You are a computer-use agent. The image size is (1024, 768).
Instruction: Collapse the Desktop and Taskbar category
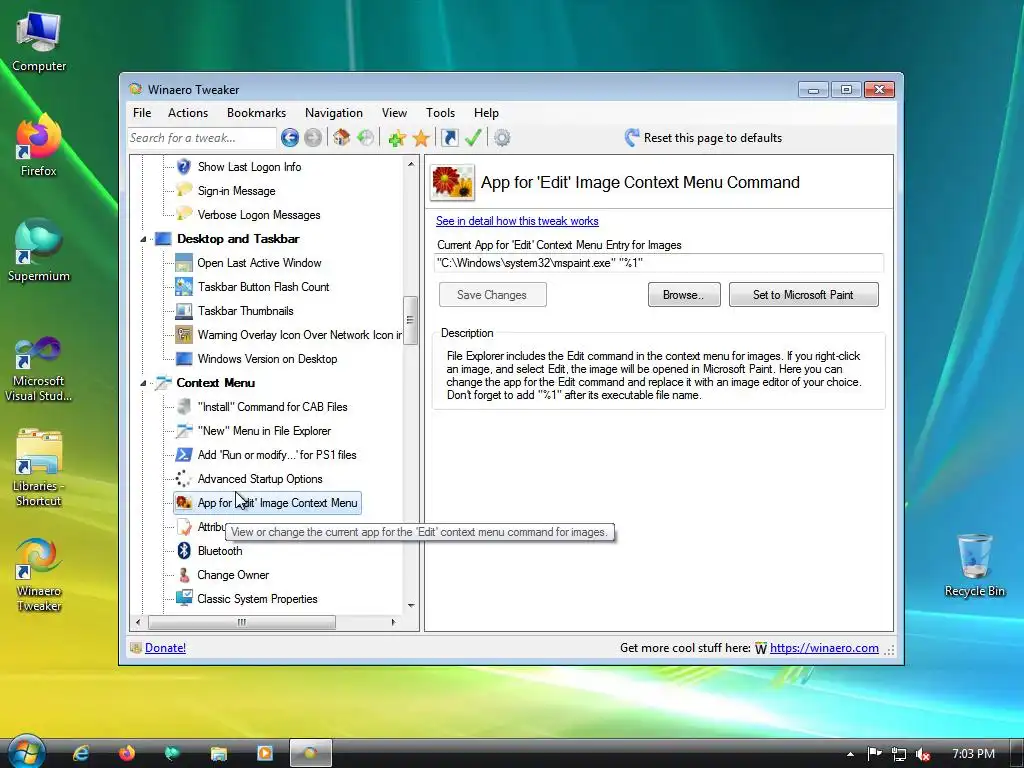pyautogui.click(x=143, y=239)
